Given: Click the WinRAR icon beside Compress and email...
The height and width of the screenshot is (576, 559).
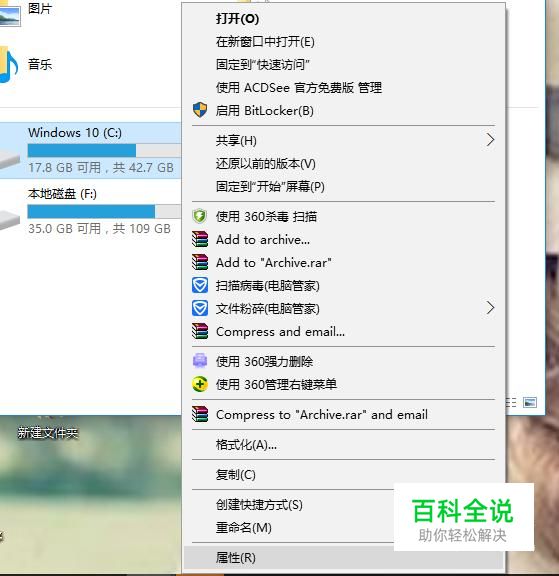Looking at the screenshot, I should pos(200,331).
